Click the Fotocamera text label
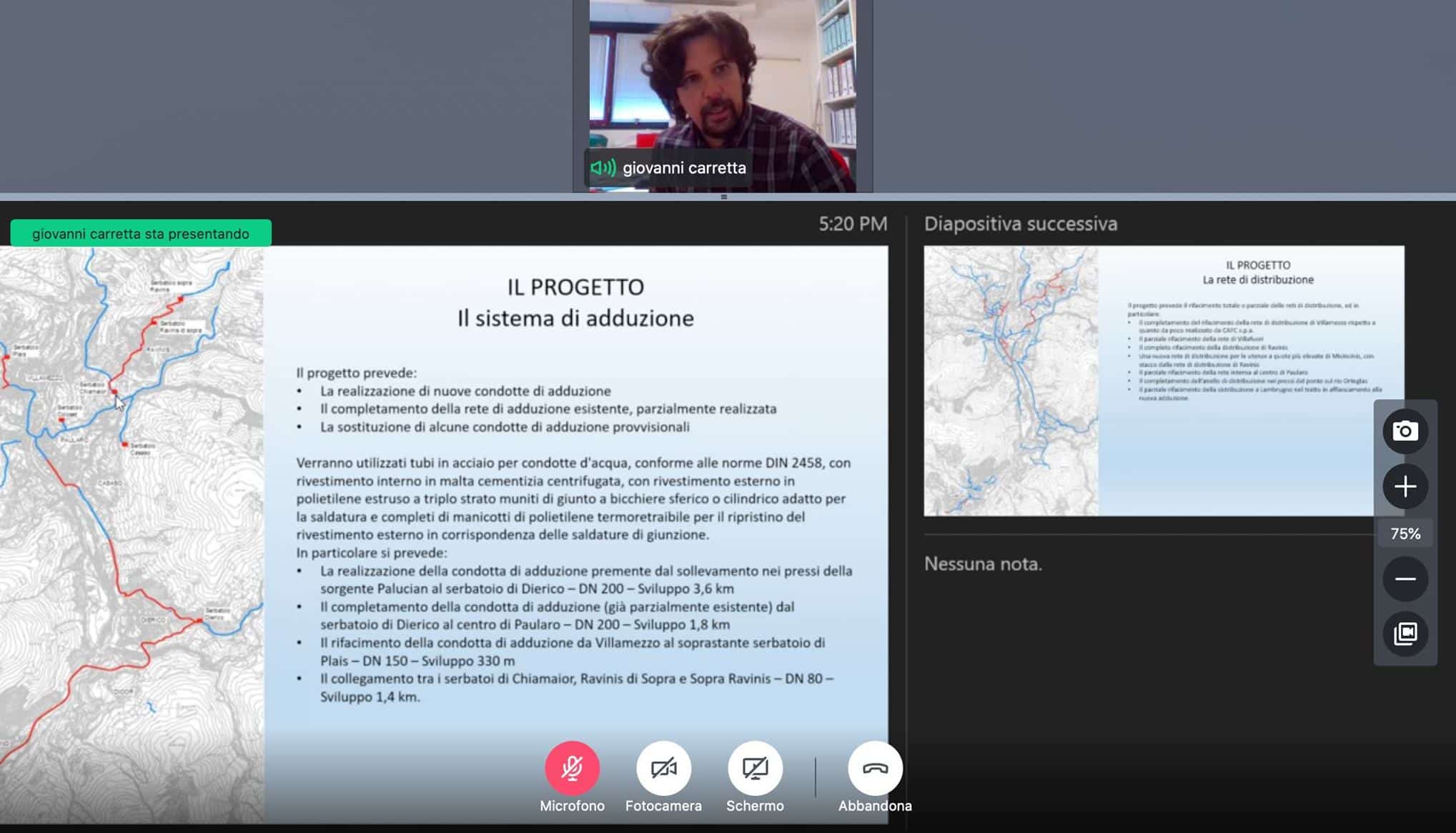Screen dimensions: 1456x833 (663, 806)
